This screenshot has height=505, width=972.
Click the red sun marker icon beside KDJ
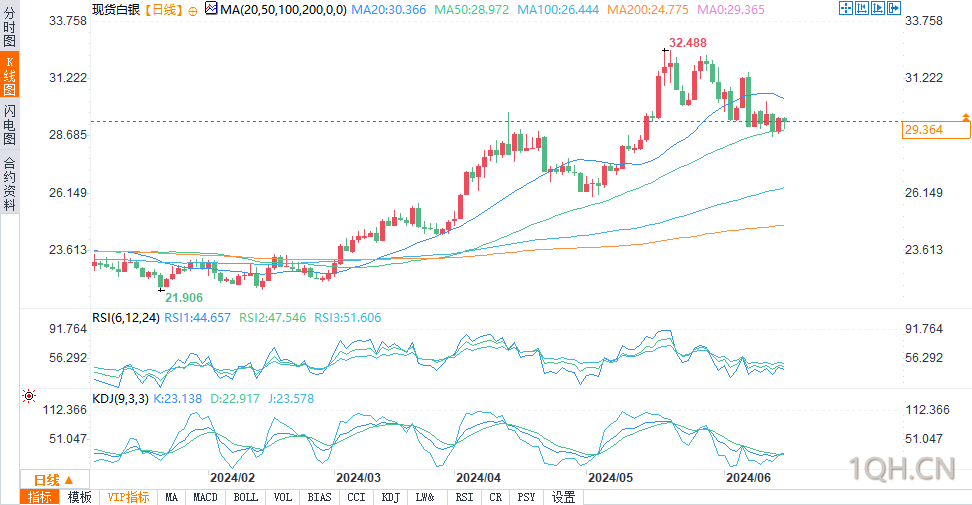click(x=29, y=396)
